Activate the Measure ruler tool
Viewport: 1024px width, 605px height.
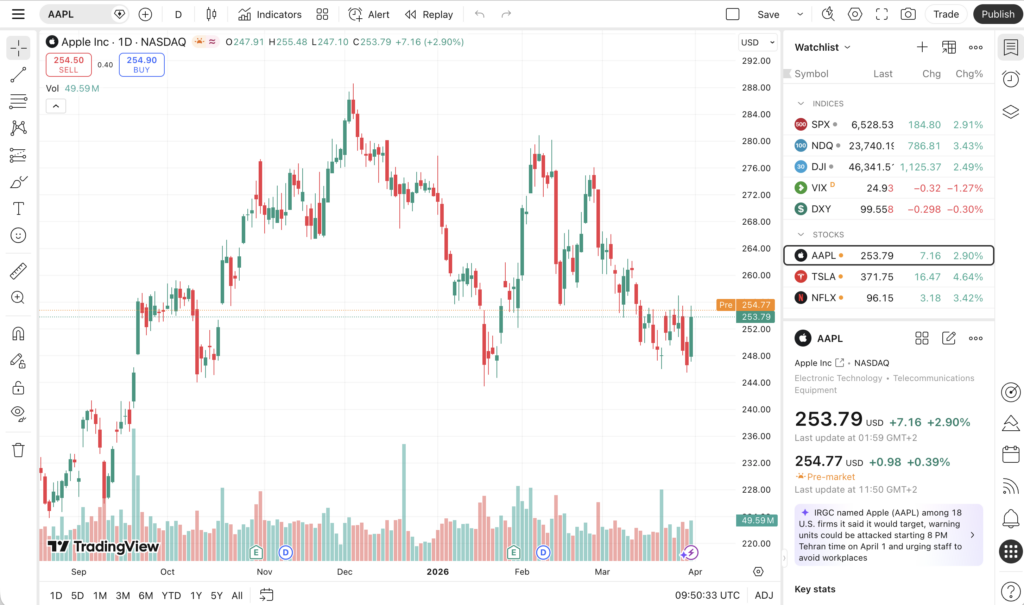tap(18, 270)
